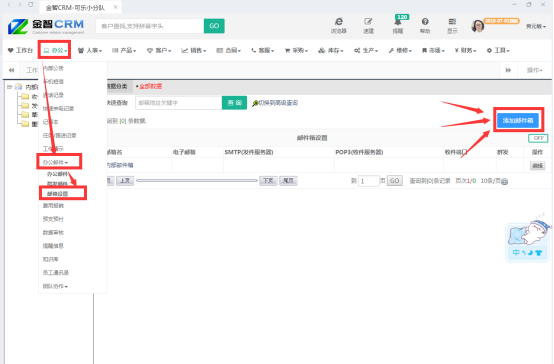
Task: Click the pagination GO button
Action: 395,181
